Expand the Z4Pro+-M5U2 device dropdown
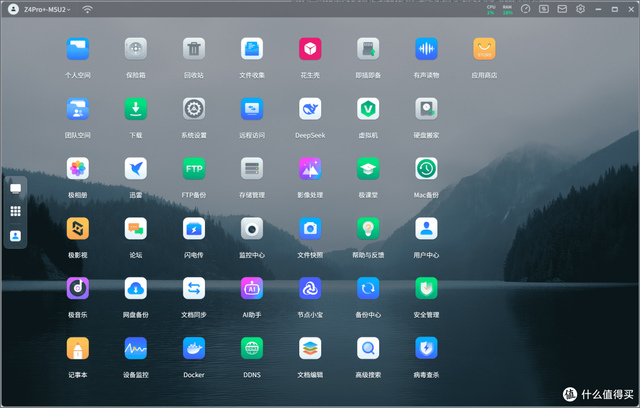Image resolution: width=640 pixels, height=408 pixels. 47,9
